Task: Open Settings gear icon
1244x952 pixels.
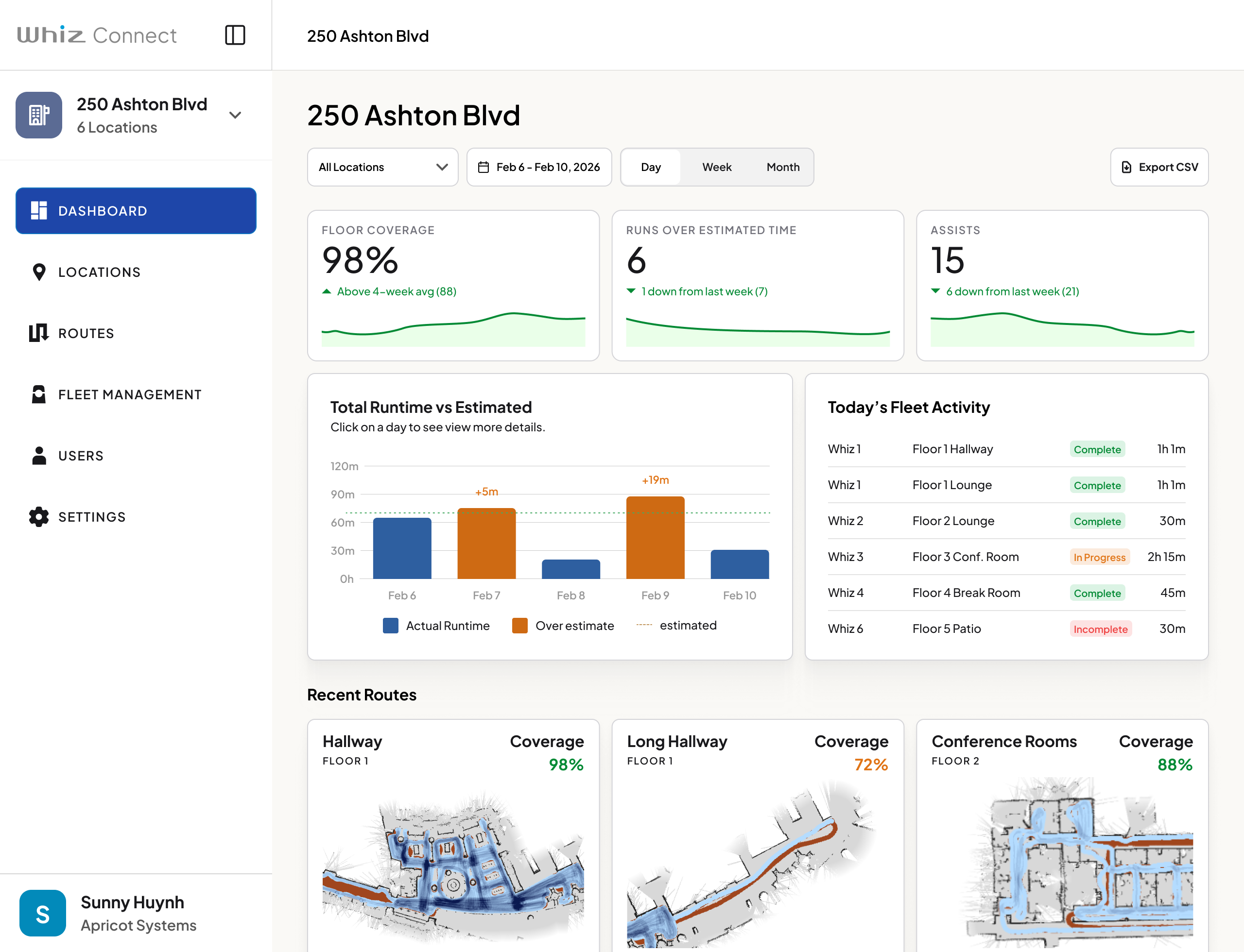Action: [x=38, y=517]
